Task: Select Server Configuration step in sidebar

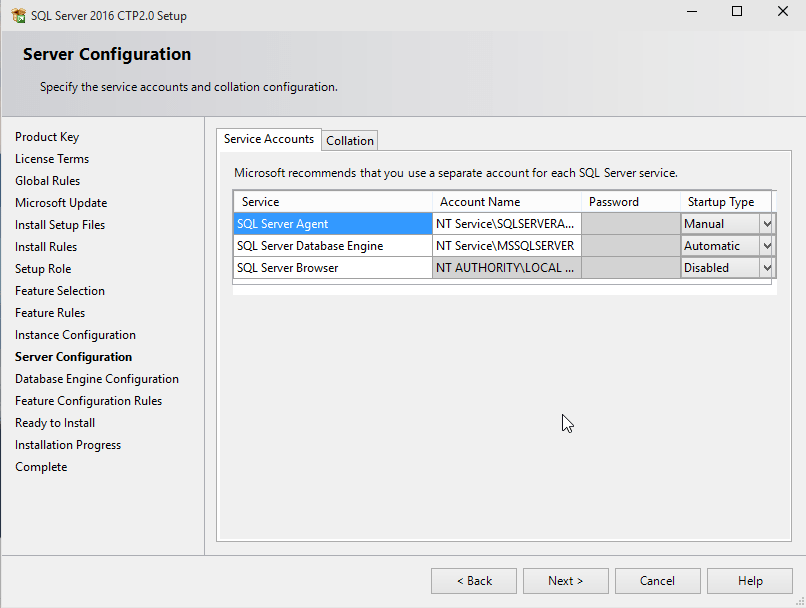Action: pyautogui.click(x=74, y=357)
